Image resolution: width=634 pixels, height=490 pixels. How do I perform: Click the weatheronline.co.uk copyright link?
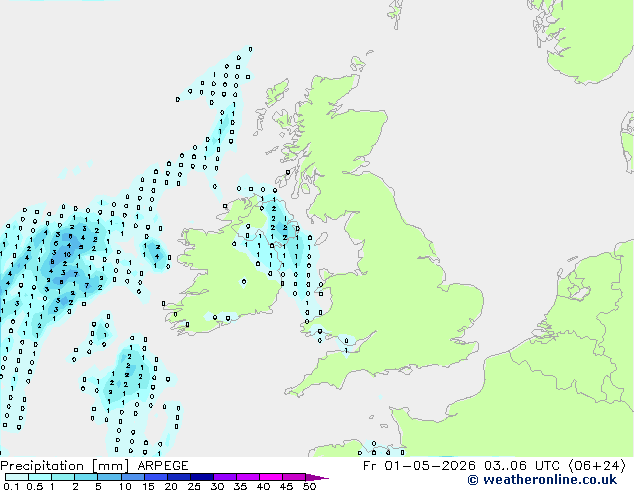point(542,480)
